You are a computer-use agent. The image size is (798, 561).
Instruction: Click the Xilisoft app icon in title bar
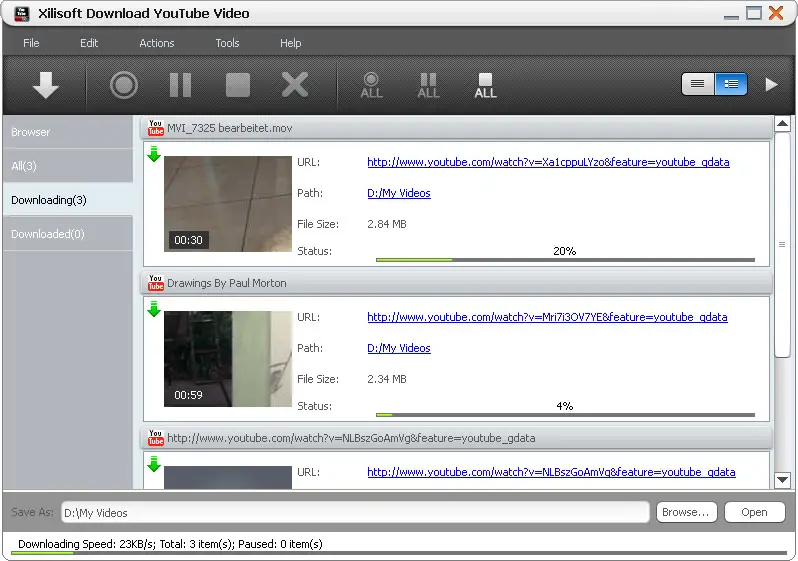pyautogui.click(x=22, y=13)
